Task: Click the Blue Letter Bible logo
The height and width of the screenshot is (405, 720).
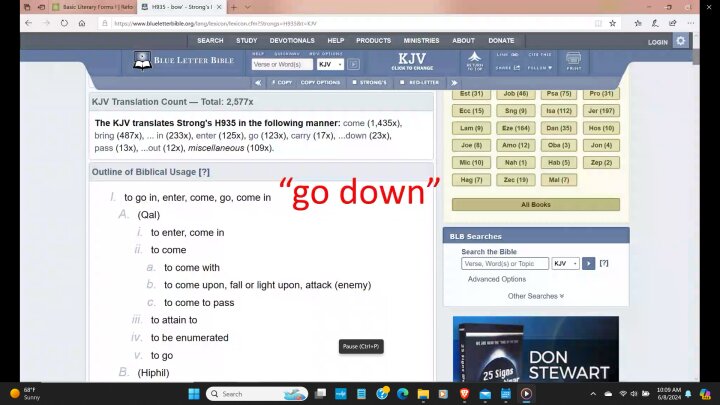Action: (x=183, y=61)
